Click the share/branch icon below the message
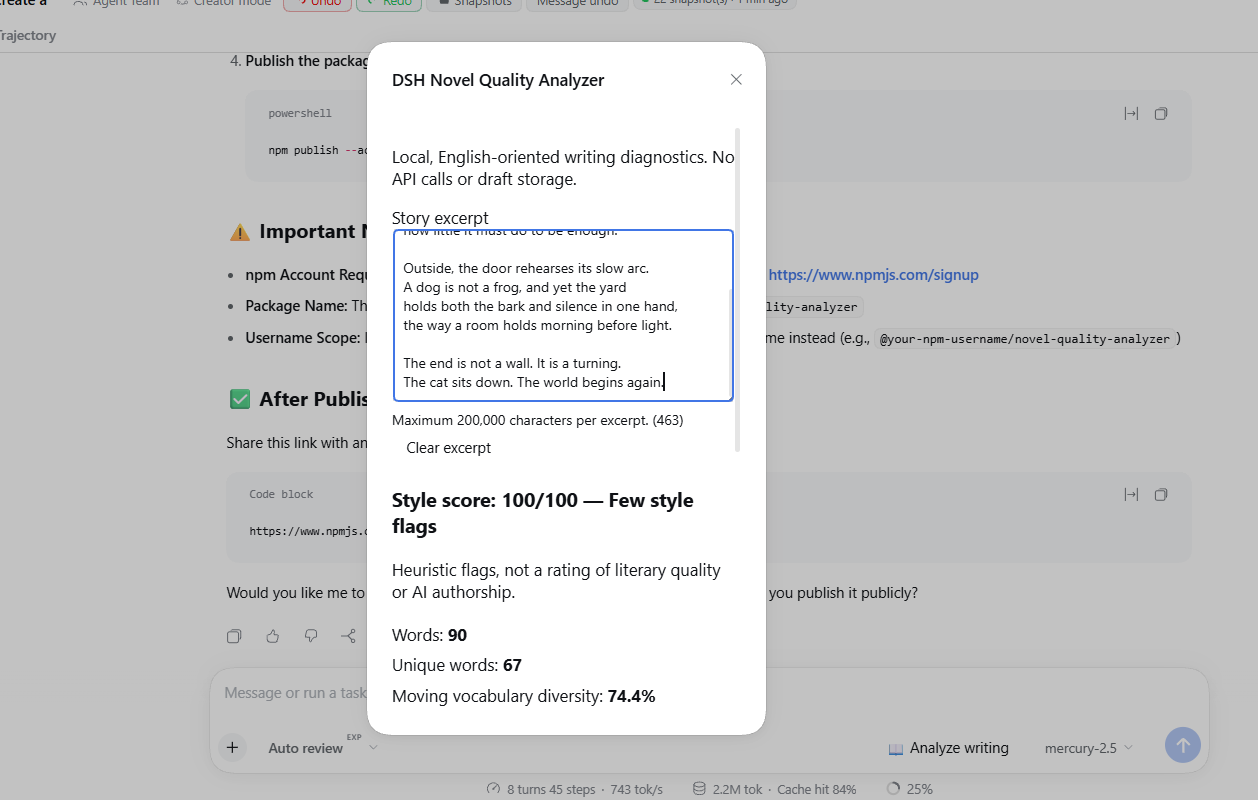Viewport: 1258px width, 800px height. tap(348, 636)
